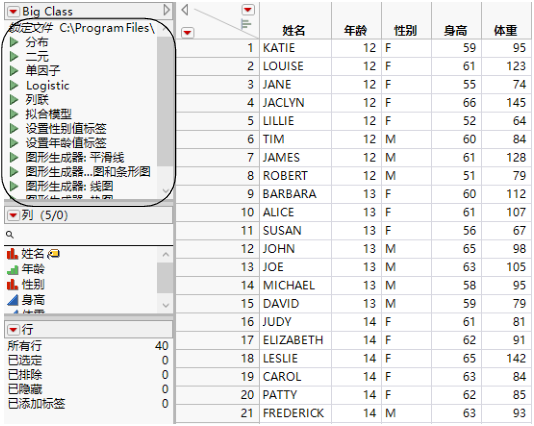Select the 图形生成器...图和条形图 script entry
The height and width of the screenshot is (426, 534).
[88, 172]
